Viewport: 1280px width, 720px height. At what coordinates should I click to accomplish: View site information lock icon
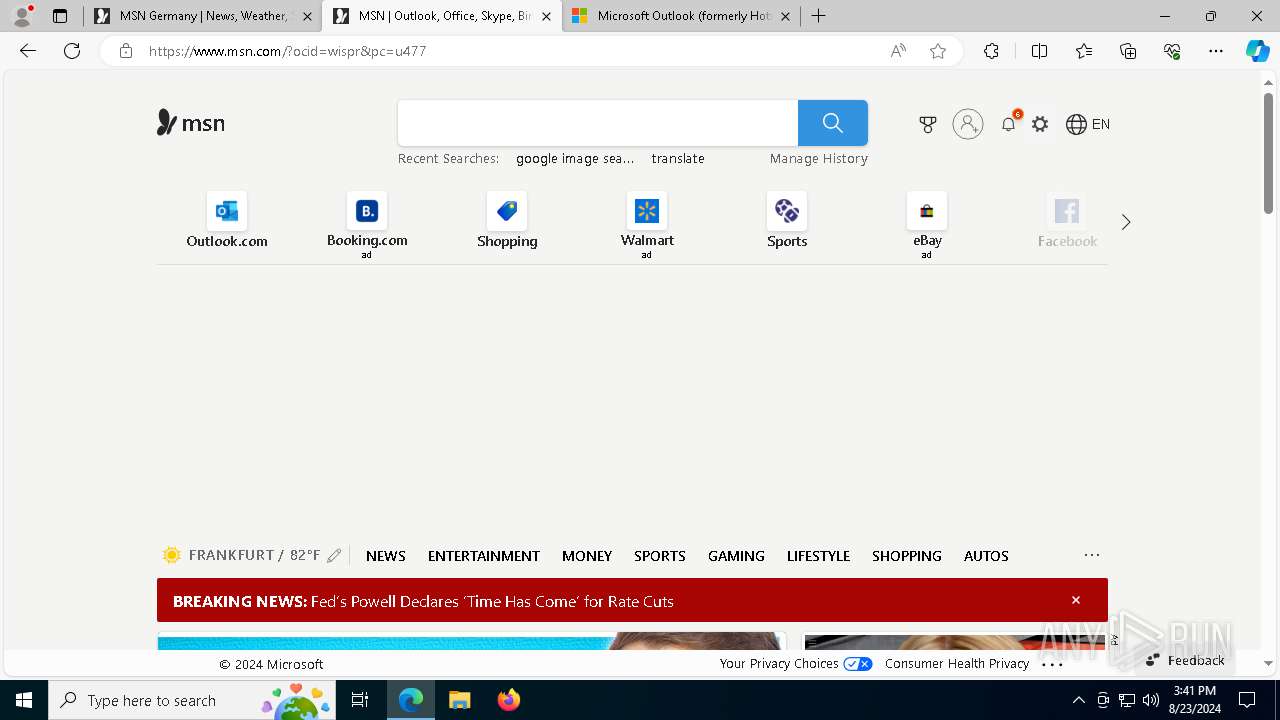[126, 51]
